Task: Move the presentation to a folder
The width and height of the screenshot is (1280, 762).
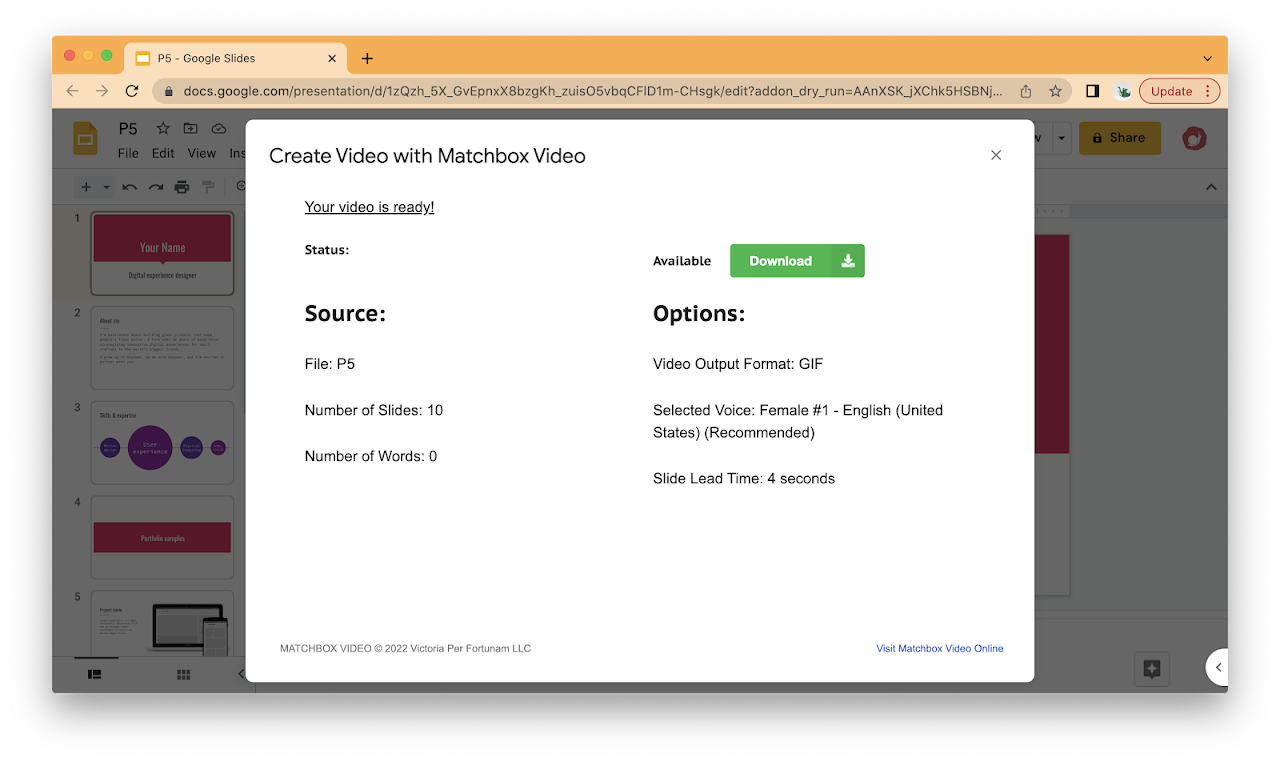Action: pos(191,129)
